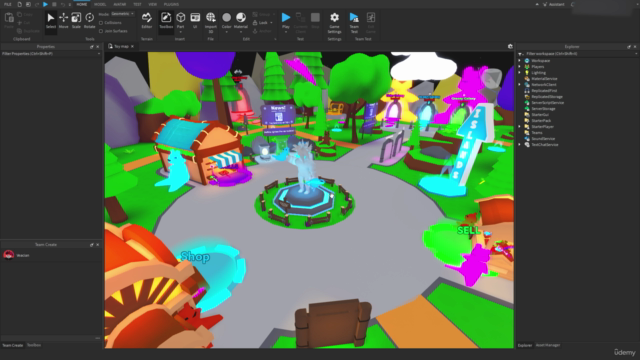This screenshot has height=360, width=640.
Task: Switch to the TEST ribbon tab
Action: (137, 4)
